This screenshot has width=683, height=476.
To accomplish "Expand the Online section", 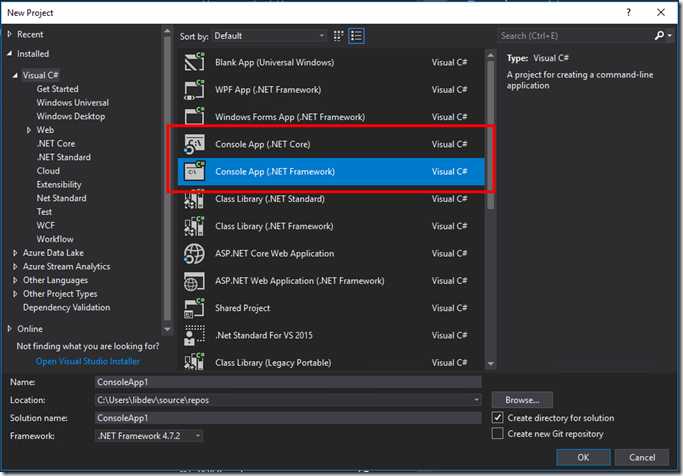I will coord(9,329).
